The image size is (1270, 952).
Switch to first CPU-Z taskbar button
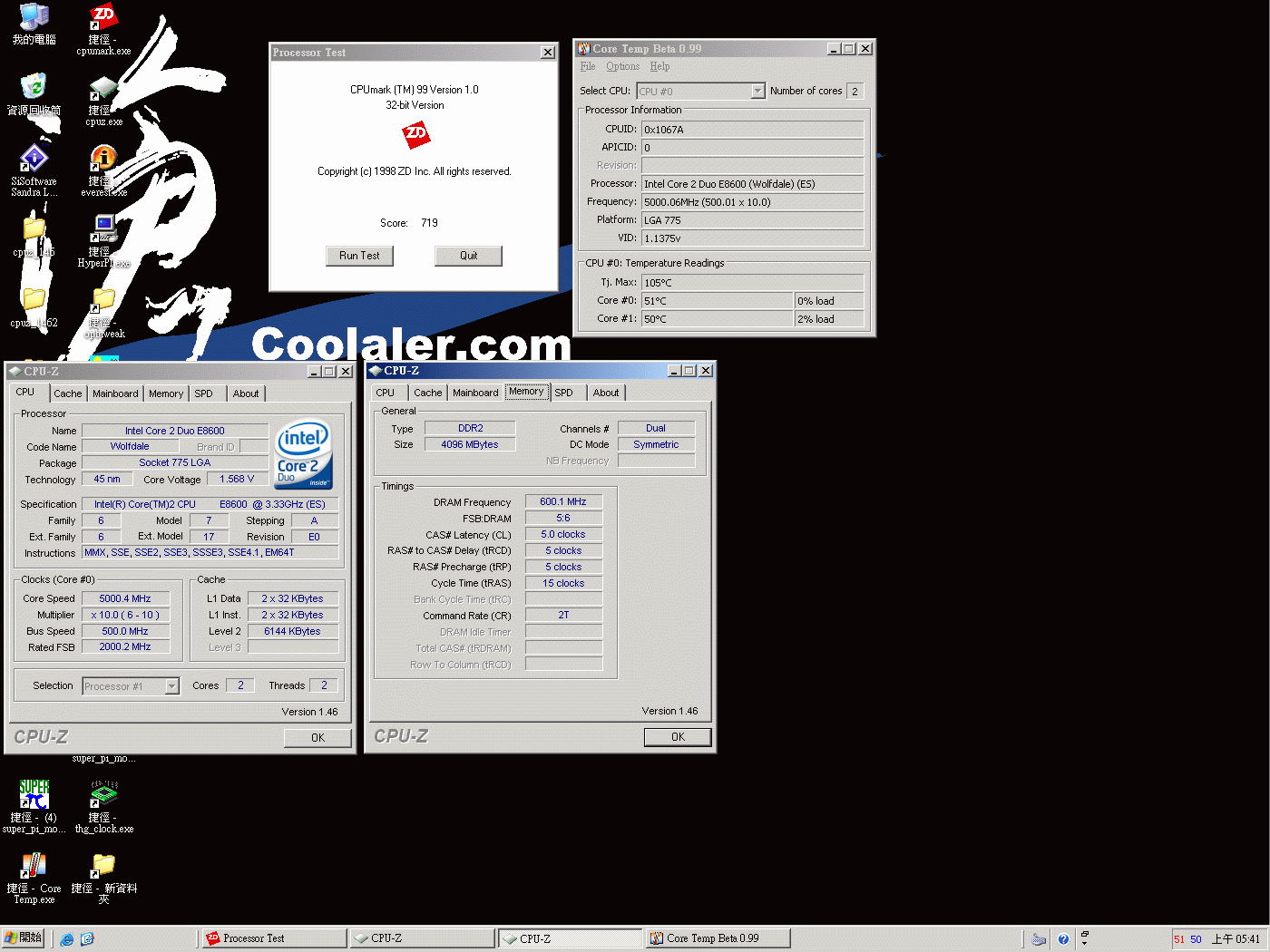pyautogui.click(x=422, y=938)
